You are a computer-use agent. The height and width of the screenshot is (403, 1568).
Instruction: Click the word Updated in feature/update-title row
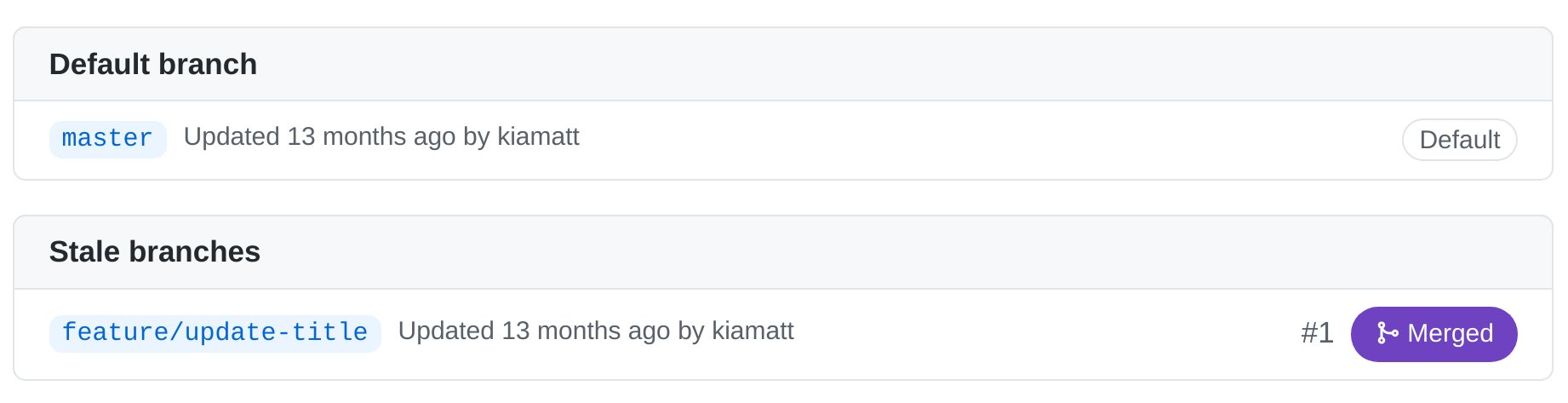[x=446, y=331]
